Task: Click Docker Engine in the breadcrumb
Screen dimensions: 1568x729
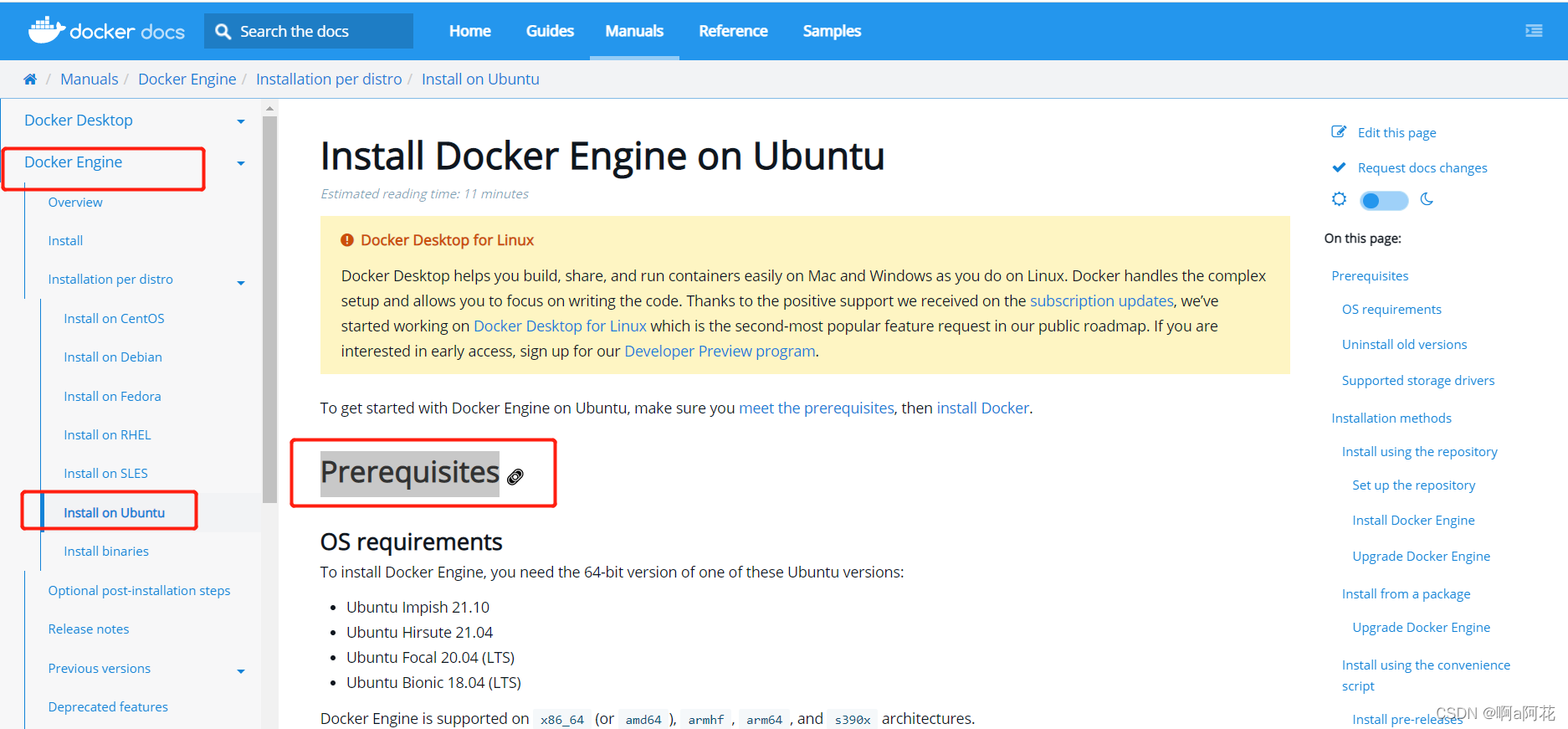Action: tap(187, 80)
